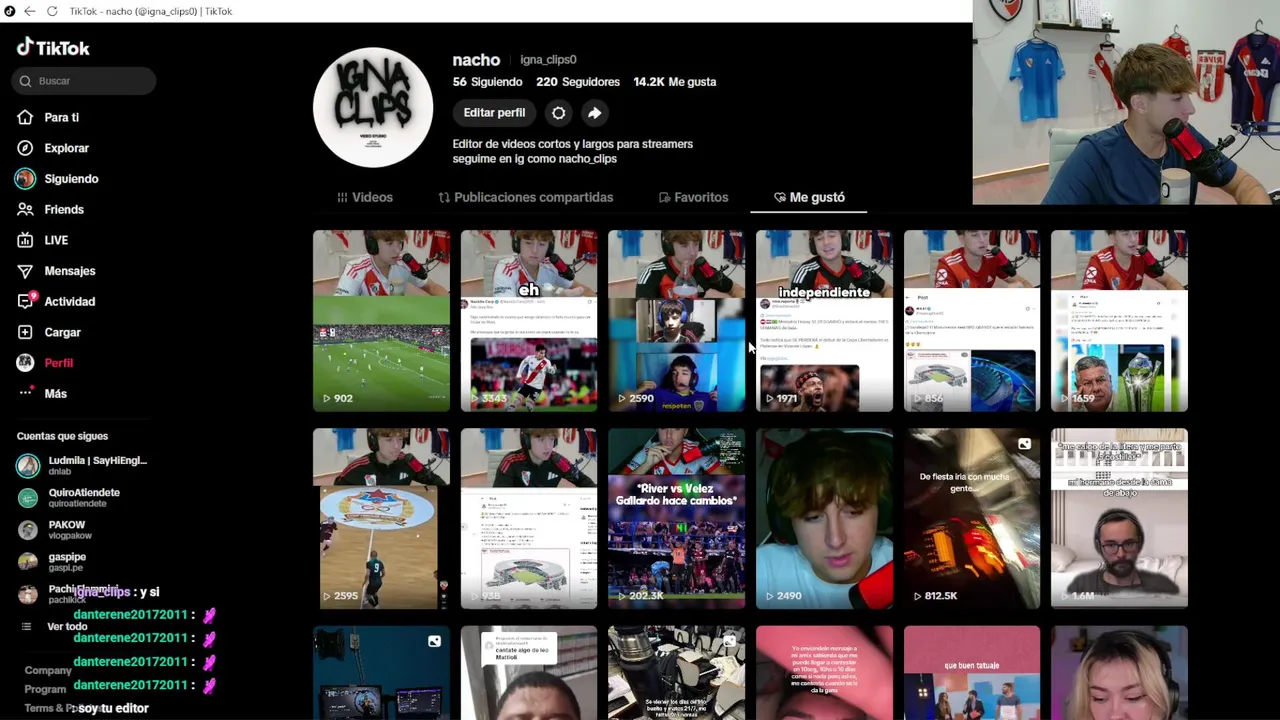Click the share profile arrow icon

[x=595, y=113]
